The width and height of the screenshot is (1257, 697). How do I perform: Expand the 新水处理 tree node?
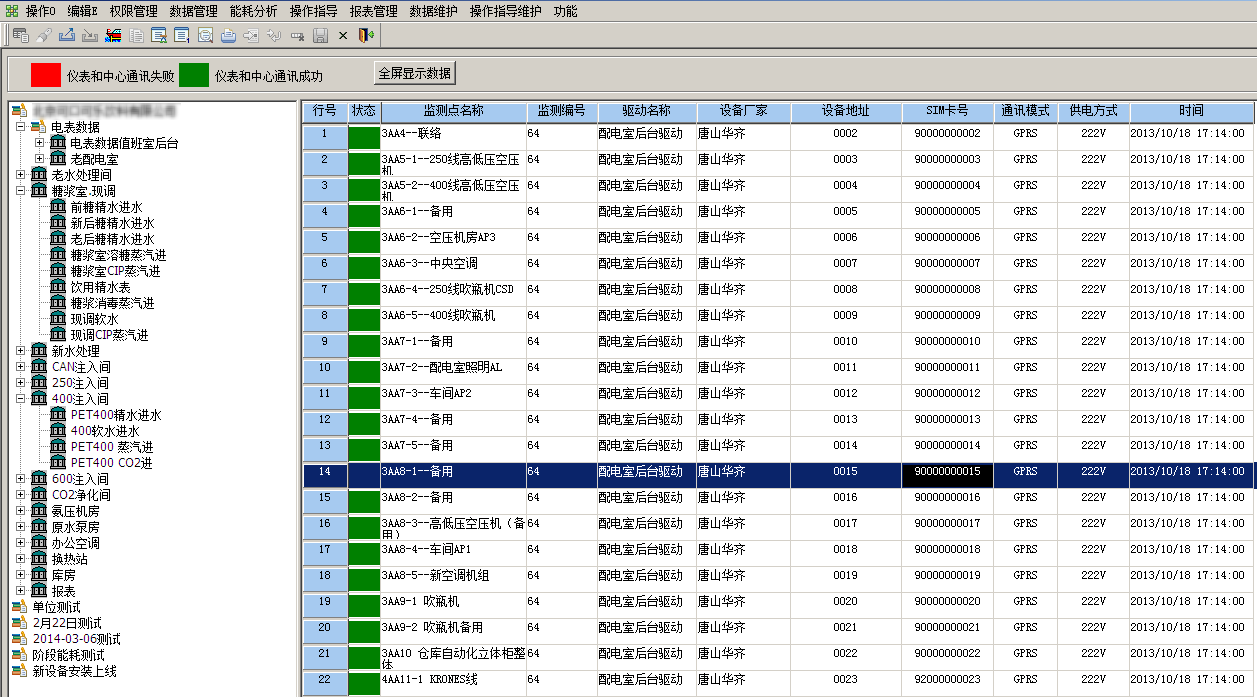coord(22,352)
